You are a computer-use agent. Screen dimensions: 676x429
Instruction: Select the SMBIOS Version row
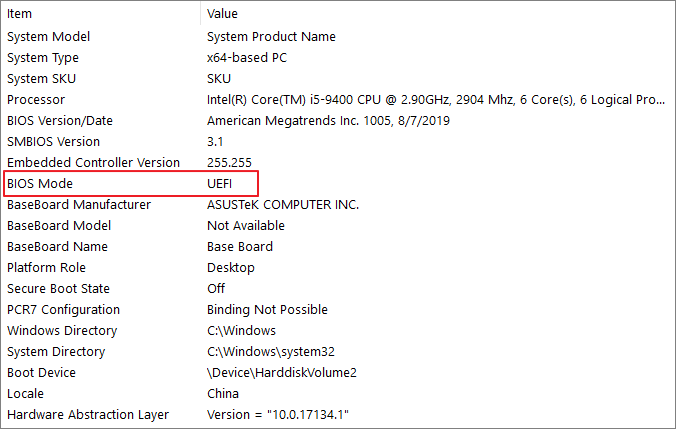(x=54, y=142)
